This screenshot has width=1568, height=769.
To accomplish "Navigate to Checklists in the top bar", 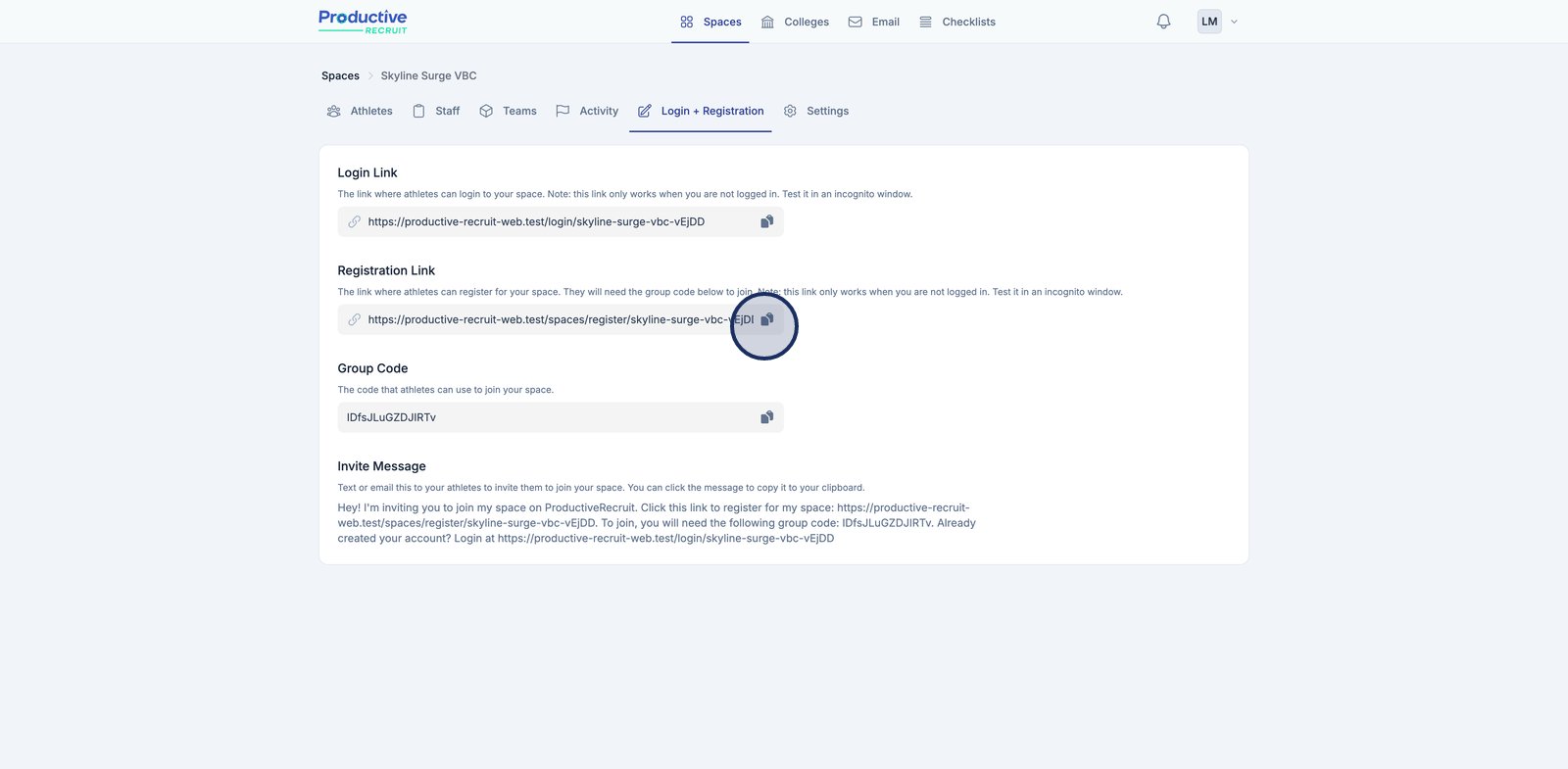I will click(x=956, y=22).
